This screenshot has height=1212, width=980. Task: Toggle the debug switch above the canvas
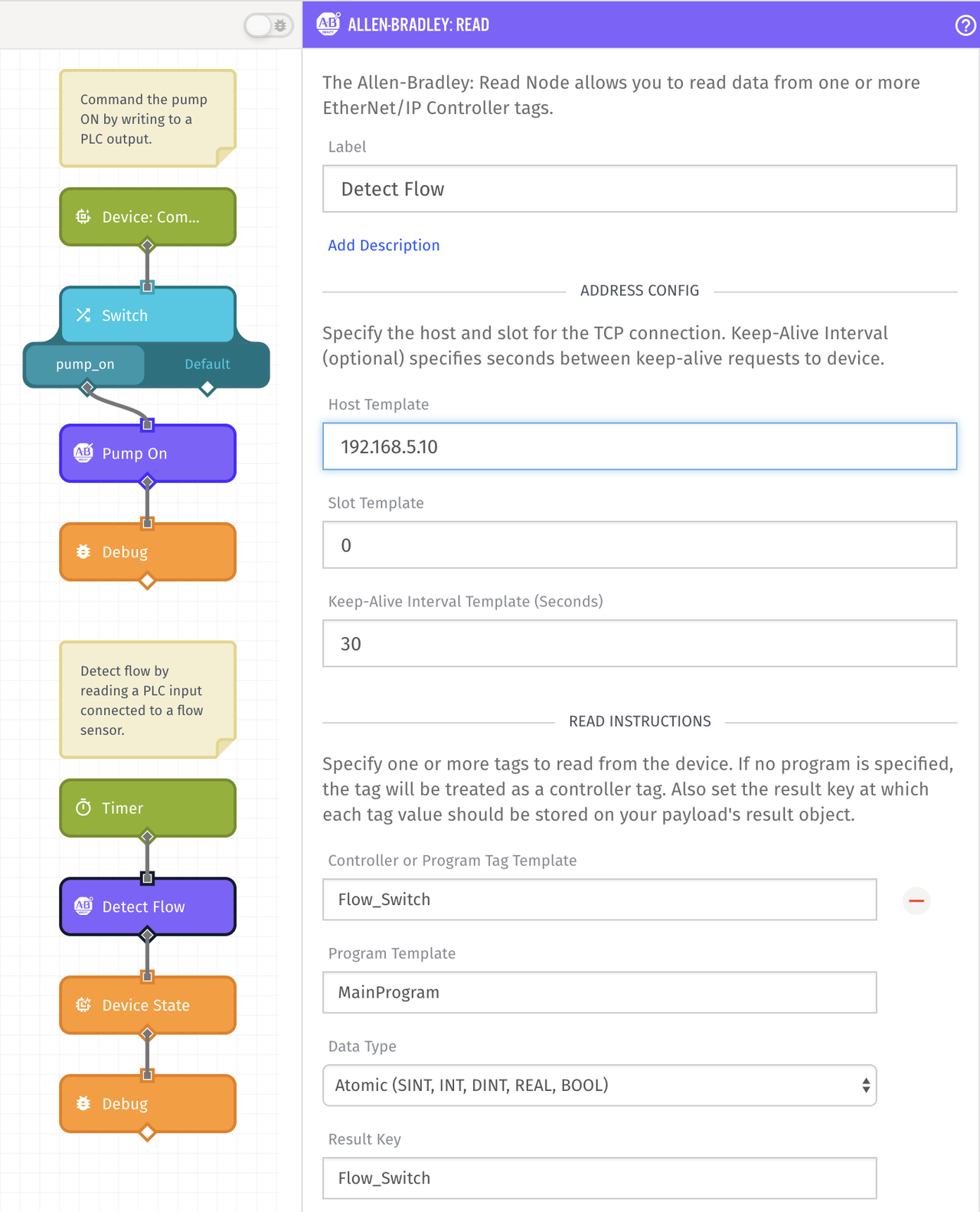click(x=269, y=25)
